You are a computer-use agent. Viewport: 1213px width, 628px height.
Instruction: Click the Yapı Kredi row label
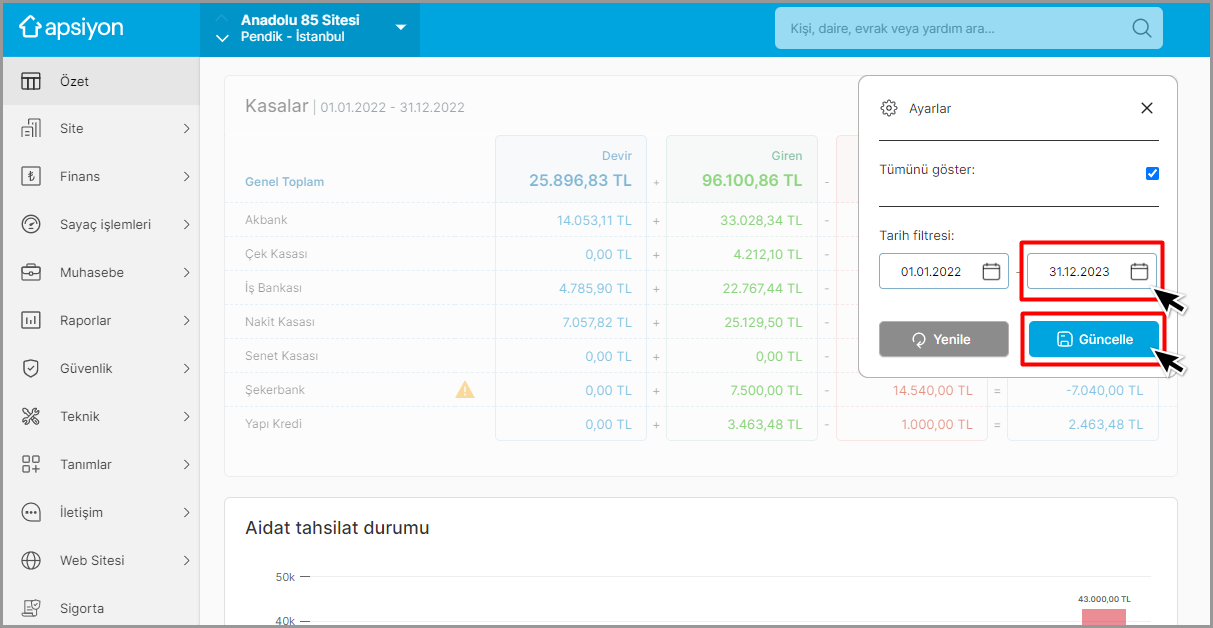coord(273,424)
